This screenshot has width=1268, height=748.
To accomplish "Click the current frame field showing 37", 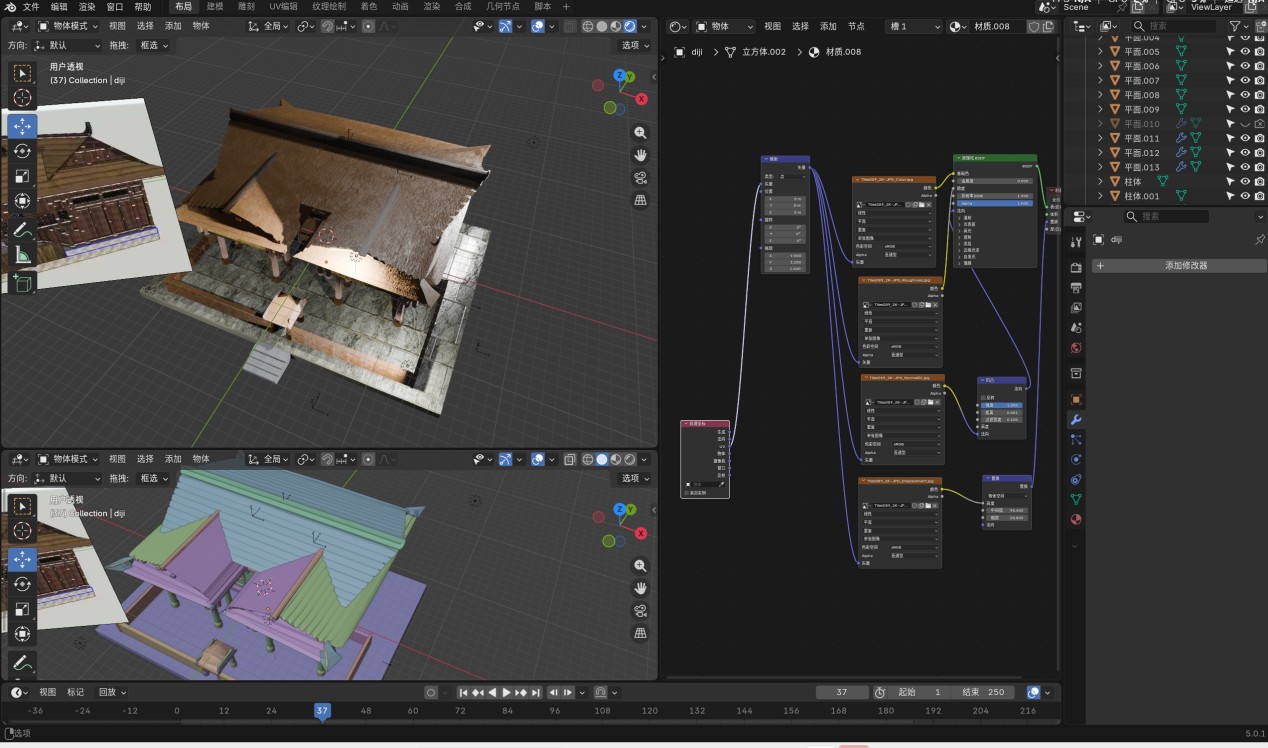I will (x=841, y=692).
